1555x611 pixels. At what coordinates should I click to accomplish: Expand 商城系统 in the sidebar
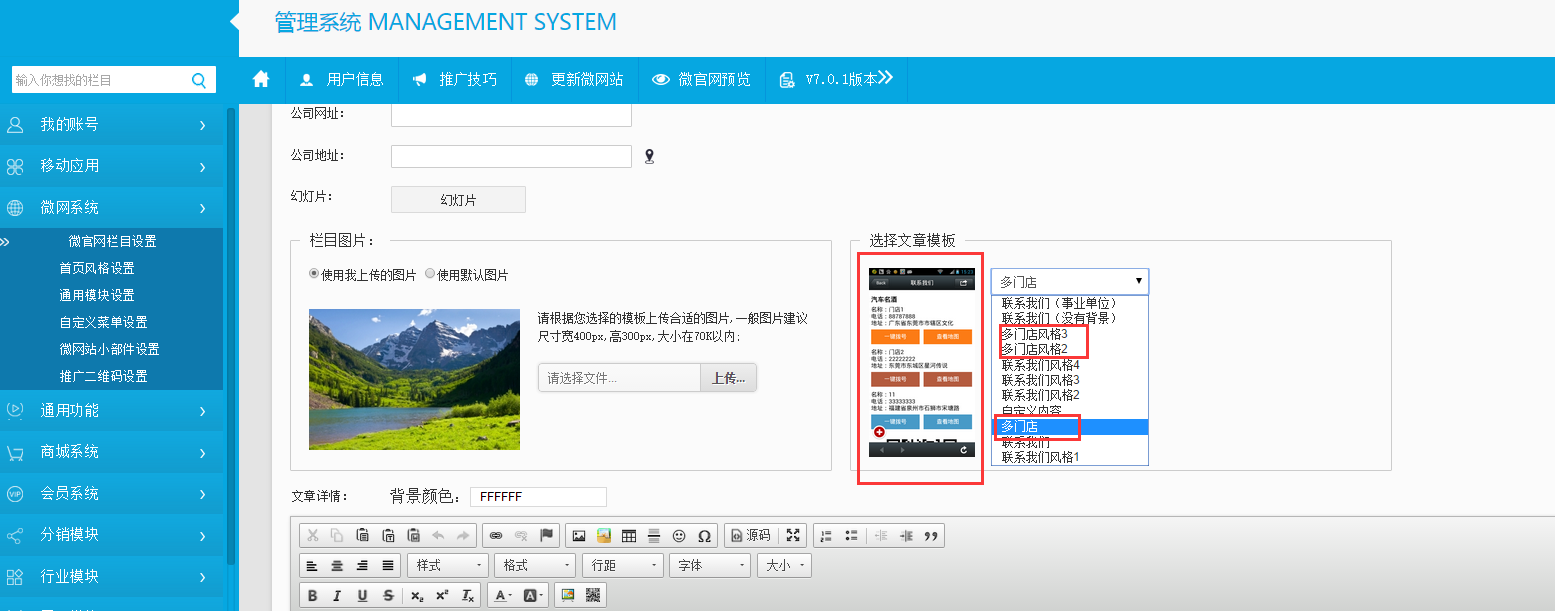coord(112,452)
